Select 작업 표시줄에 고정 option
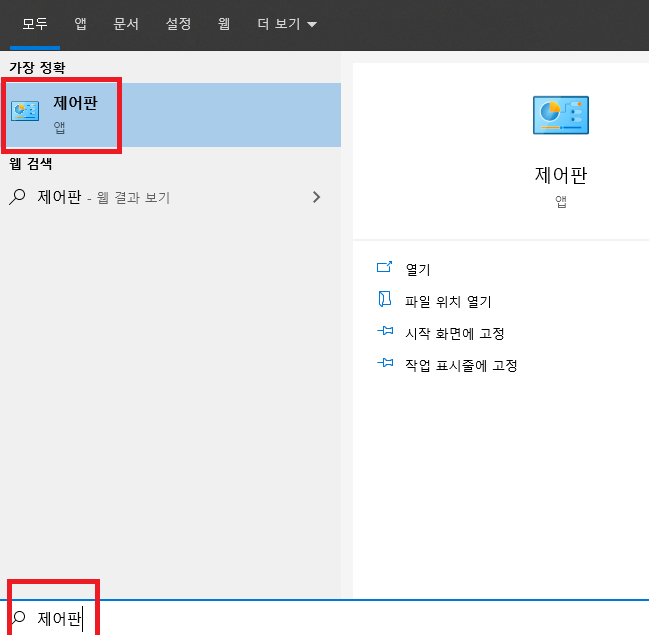The width and height of the screenshot is (649, 635). coord(461,365)
